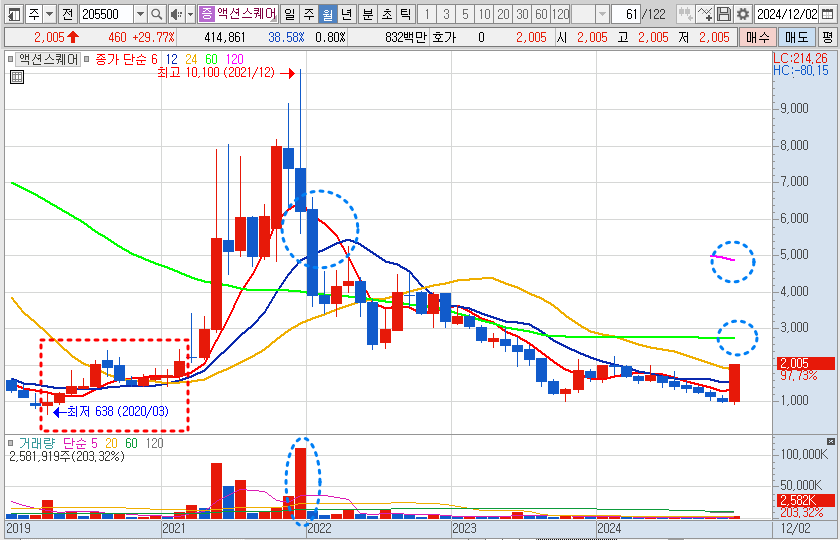The image size is (840, 540).
Task: Click the magenta 120 moving average legend
Action: click(x=235, y=59)
